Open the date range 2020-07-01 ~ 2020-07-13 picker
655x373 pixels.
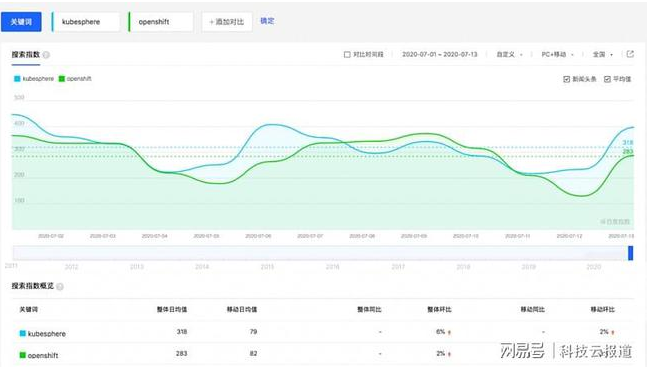[x=439, y=55]
